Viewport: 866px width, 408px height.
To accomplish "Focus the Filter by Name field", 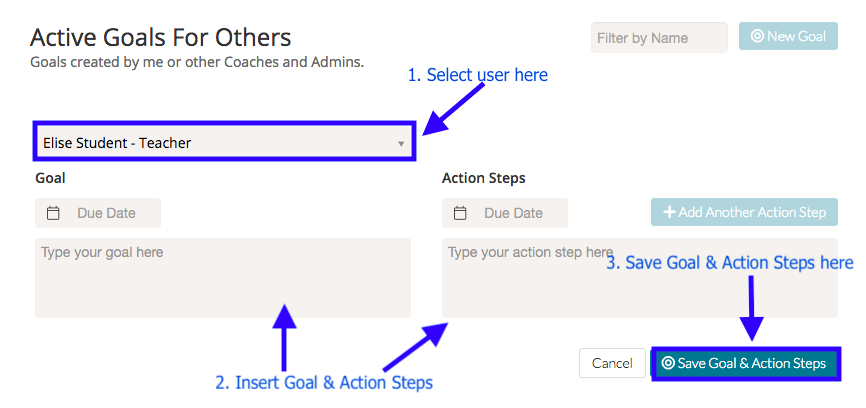I will point(658,38).
